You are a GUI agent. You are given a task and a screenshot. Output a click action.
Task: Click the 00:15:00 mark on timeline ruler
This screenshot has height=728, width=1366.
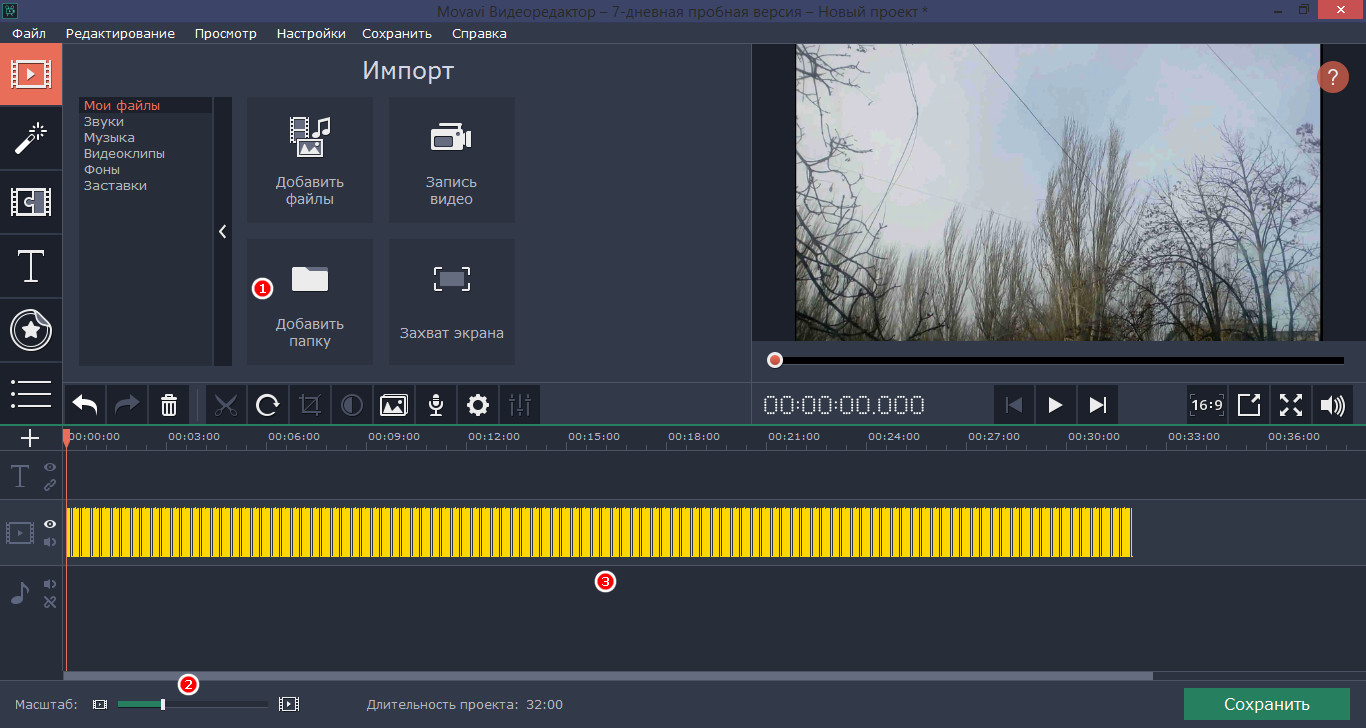594,437
